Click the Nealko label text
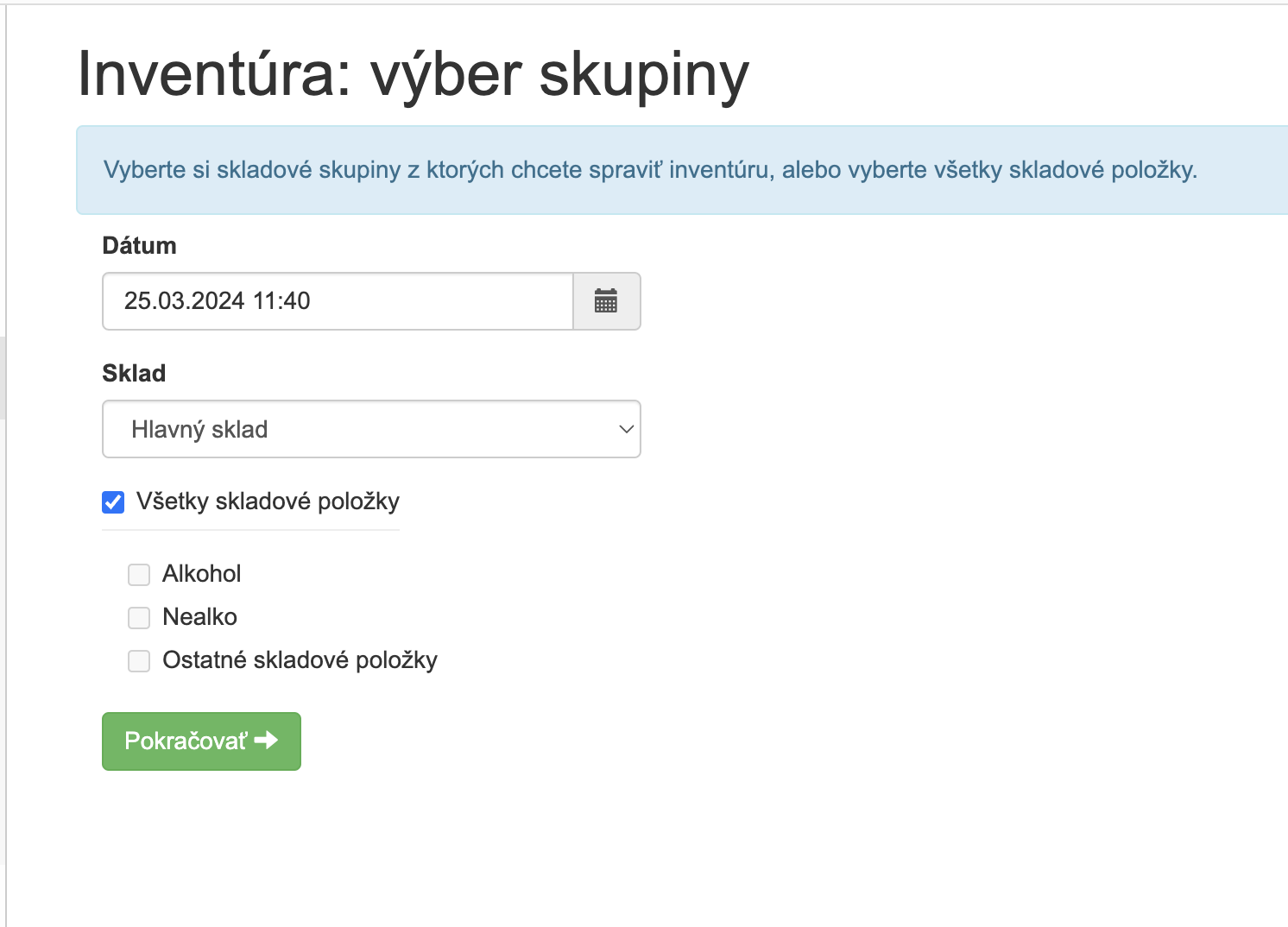1288x927 pixels. 199,617
